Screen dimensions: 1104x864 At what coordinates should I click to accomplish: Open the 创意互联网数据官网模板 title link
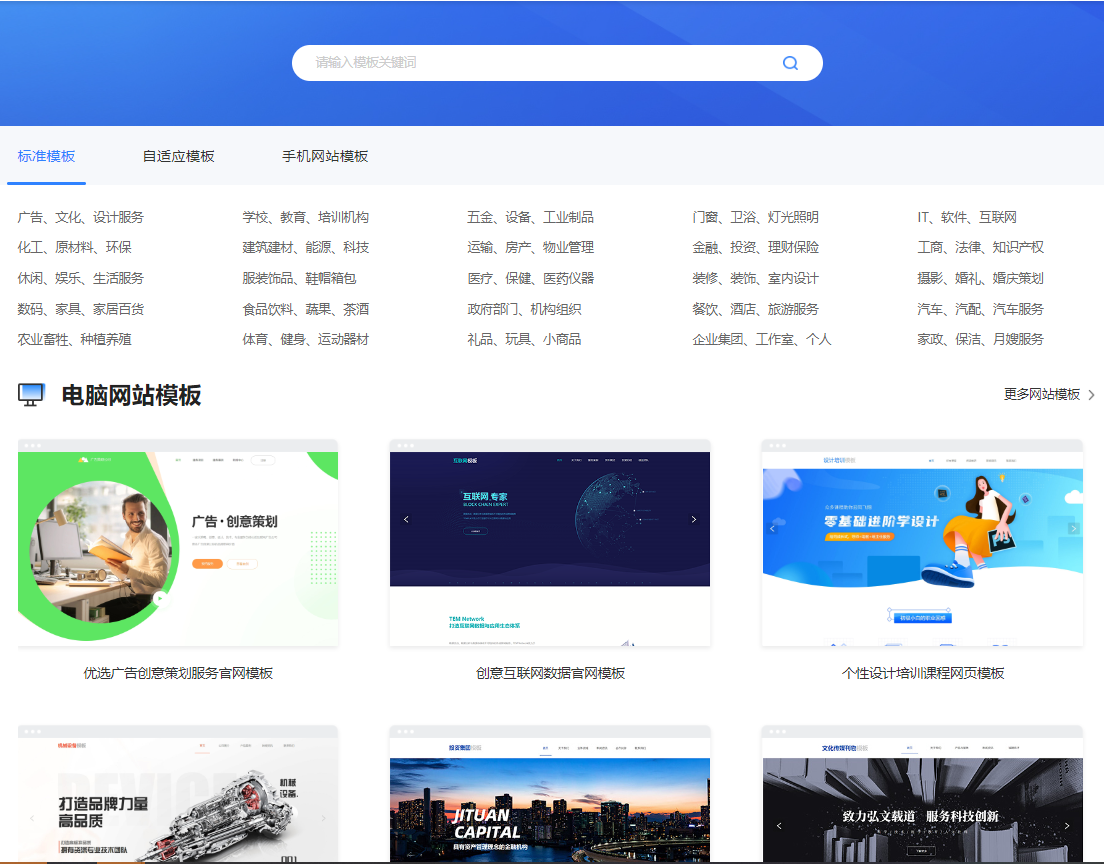[x=550, y=673]
